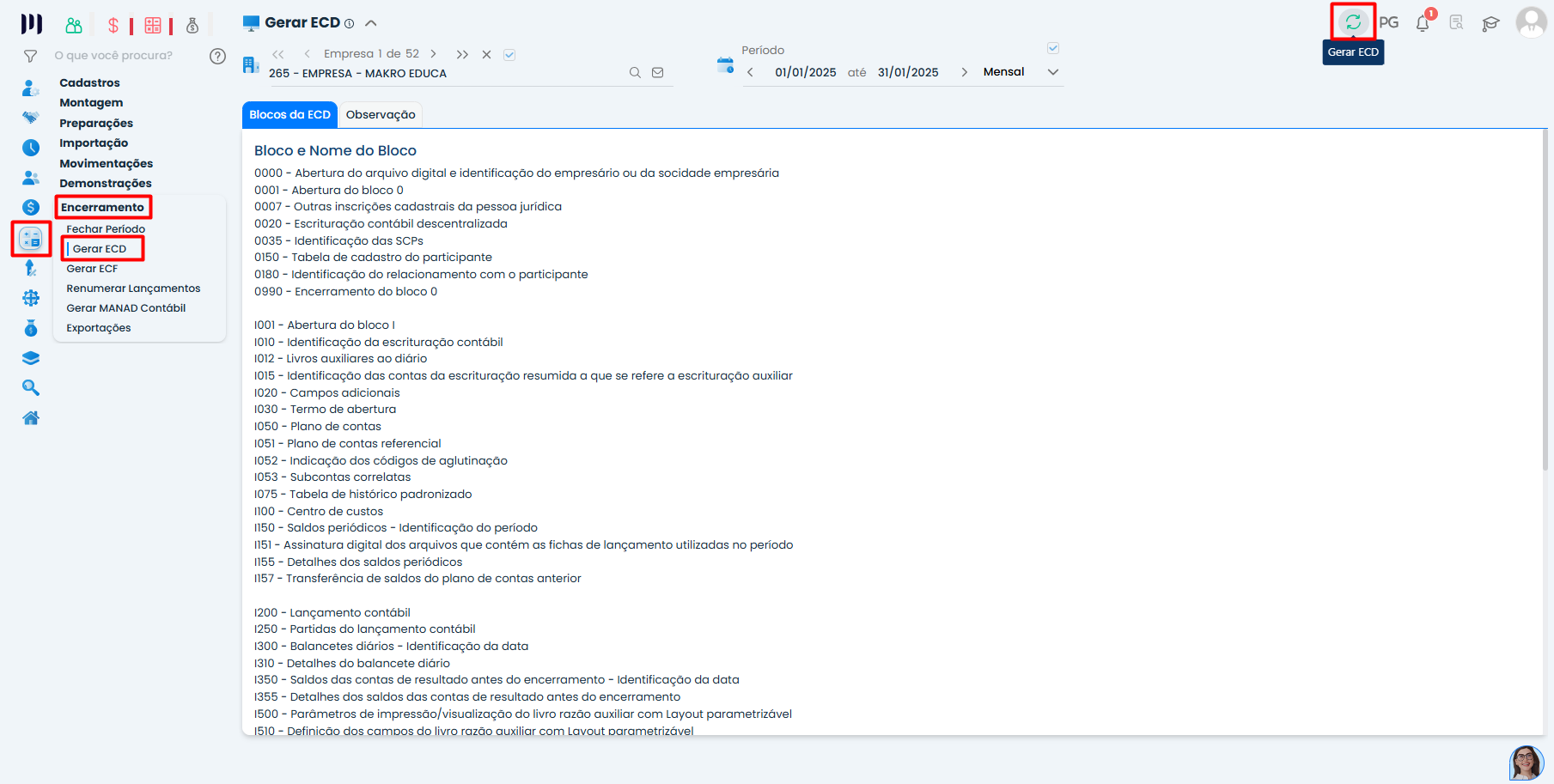Open the calculator accounting sidebar icon
The image size is (1554, 784).
[31, 239]
